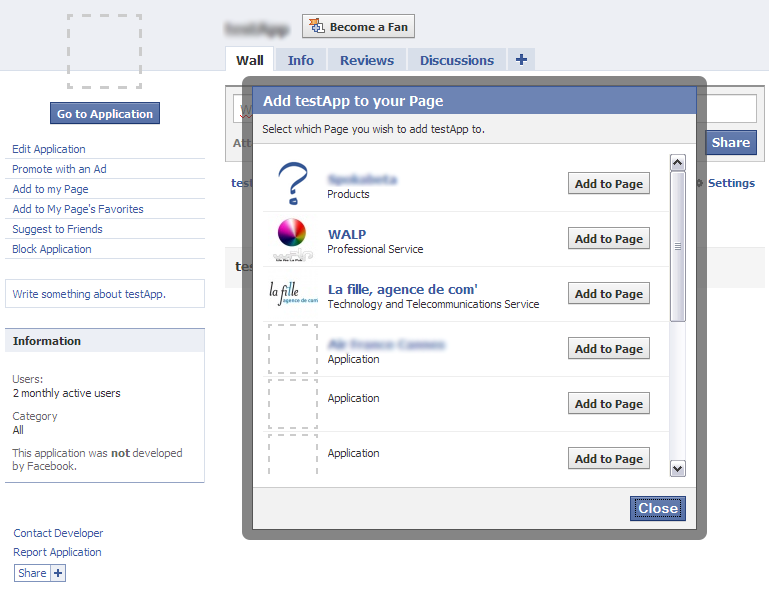Screen dimensions: 769x591
Task: Click the plus icon beside bottom Share
Action: [58, 573]
